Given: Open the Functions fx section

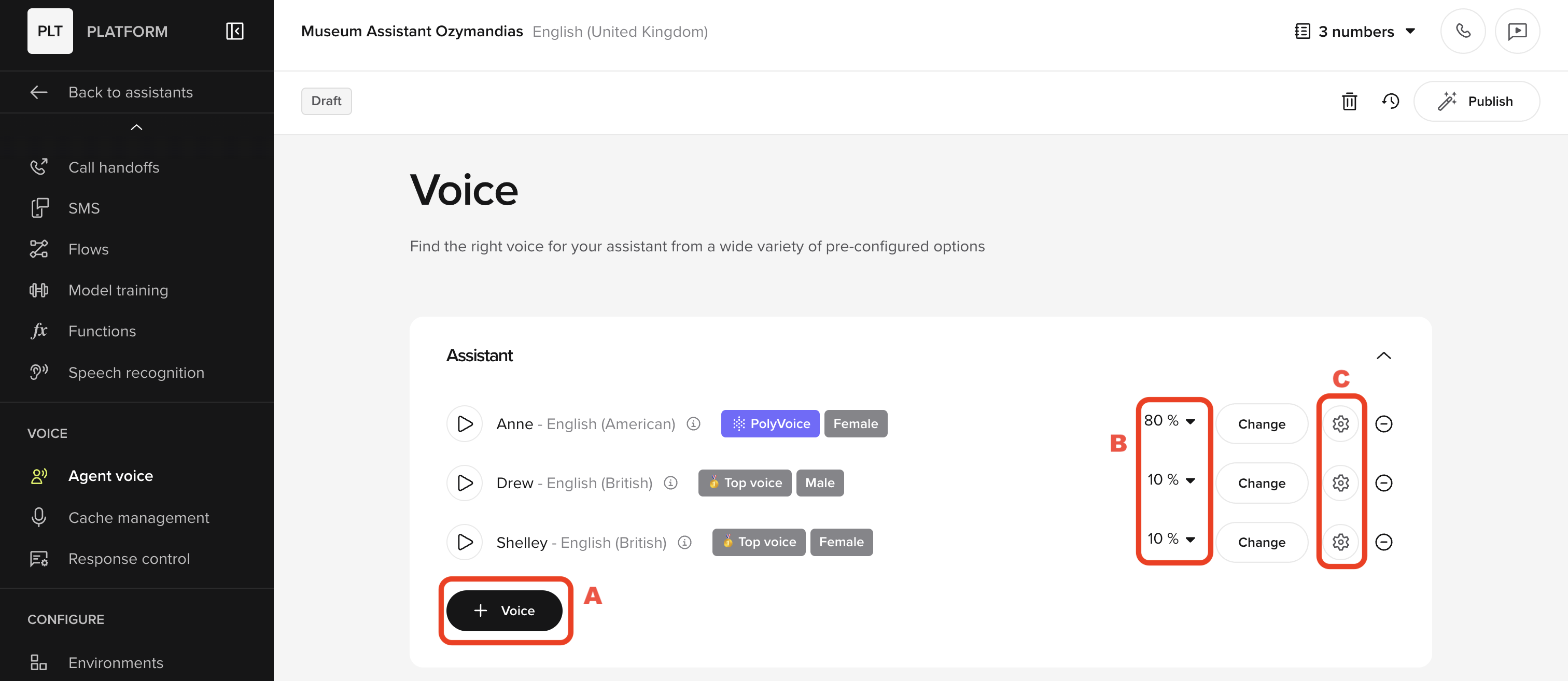Looking at the screenshot, I should pos(102,331).
